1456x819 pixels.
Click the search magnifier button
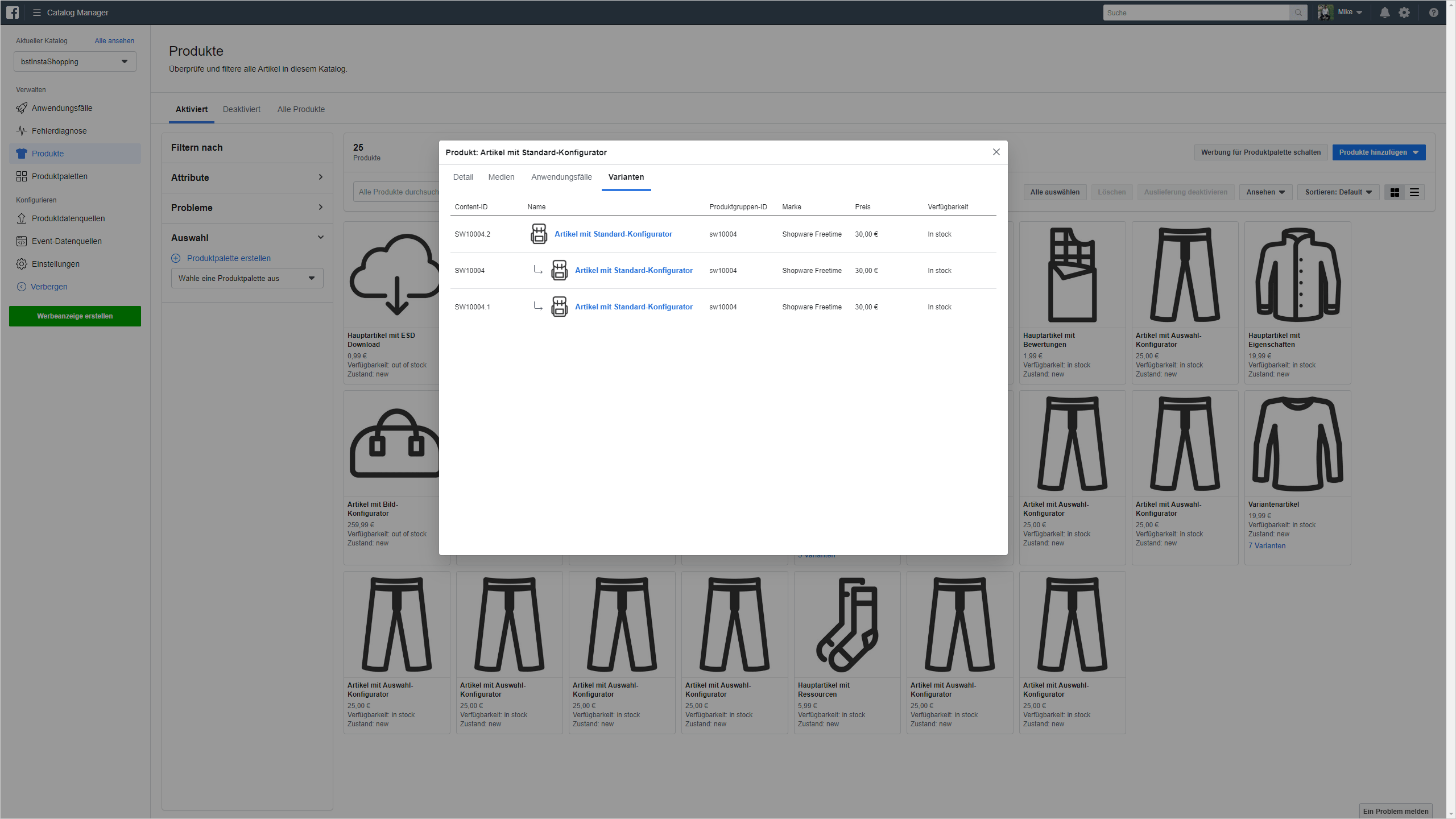click(1298, 13)
